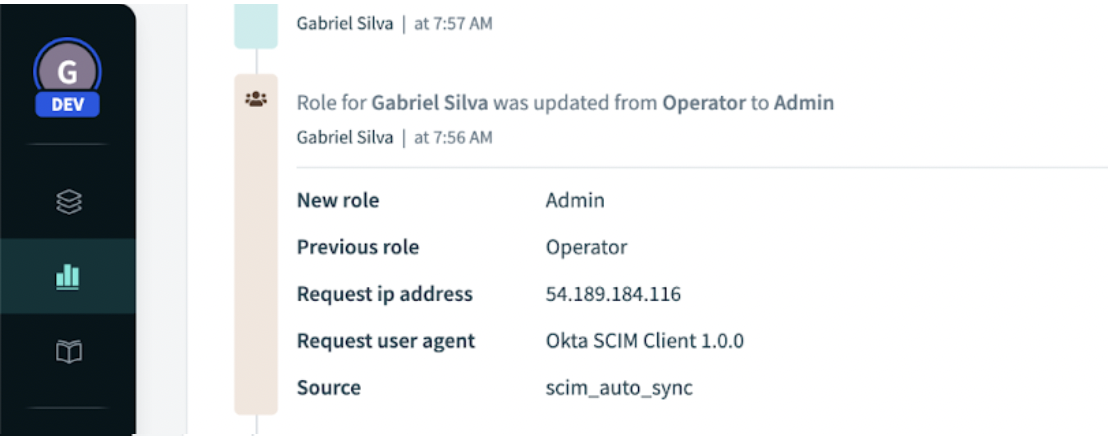Screen dimensions: 1108x436
Task: Open the book documentation sidebar icon
Action: [67, 351]
